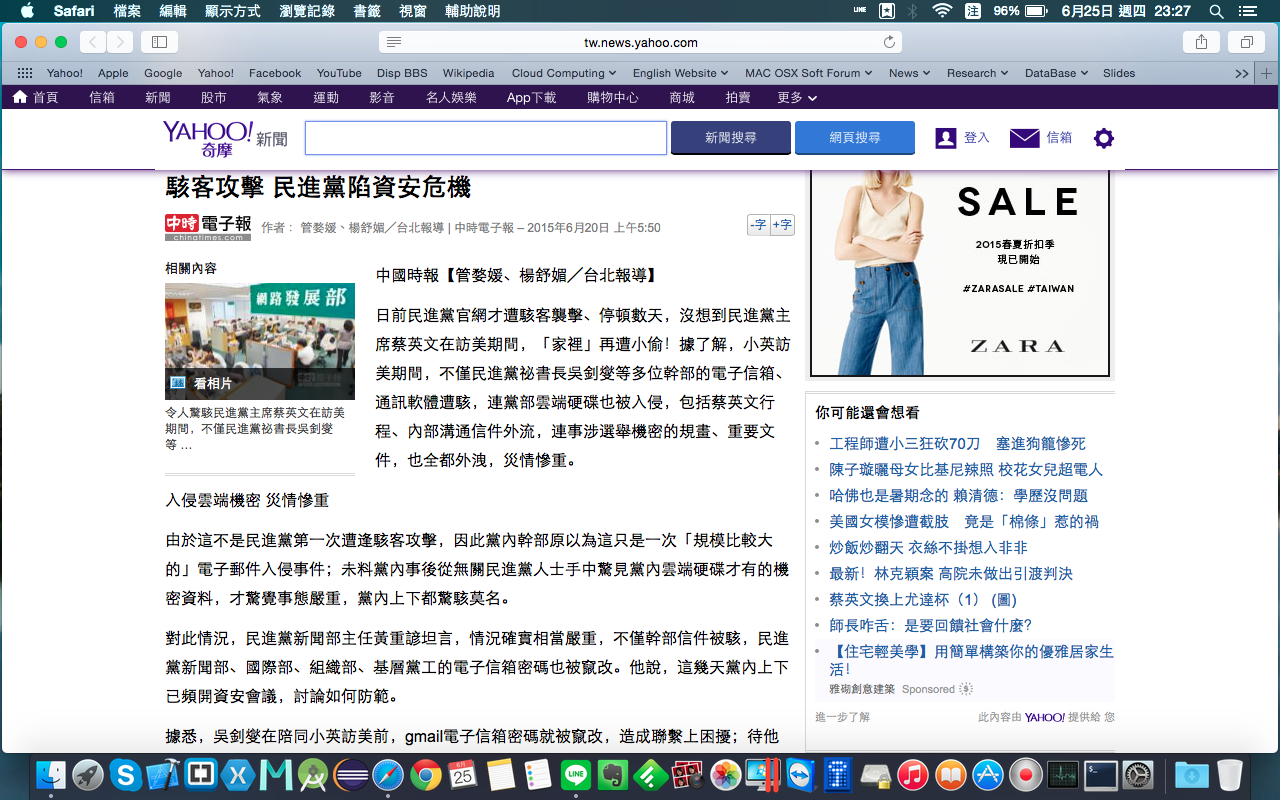Open the Share button in Safari toolbar
The height and width of the screenshot is (800, 1280).
click(1201, 42)
